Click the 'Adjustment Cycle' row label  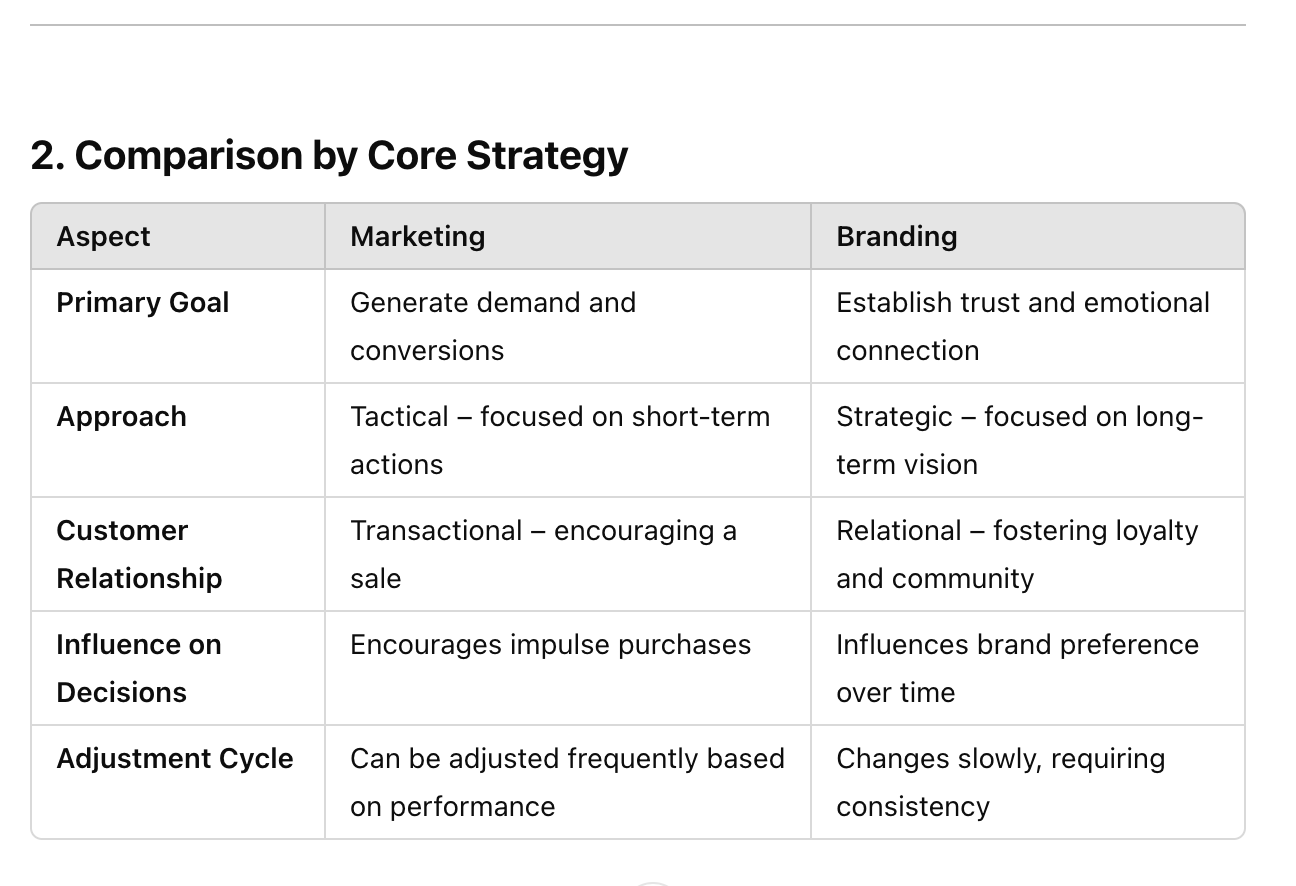[x=175, y=759]
